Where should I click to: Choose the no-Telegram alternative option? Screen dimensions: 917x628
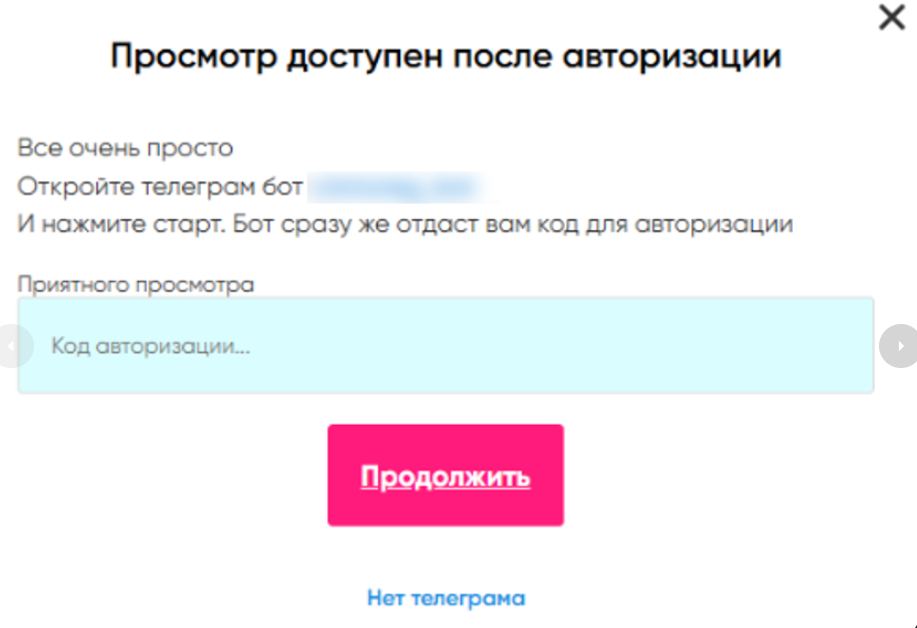click(x=446, y=596)
